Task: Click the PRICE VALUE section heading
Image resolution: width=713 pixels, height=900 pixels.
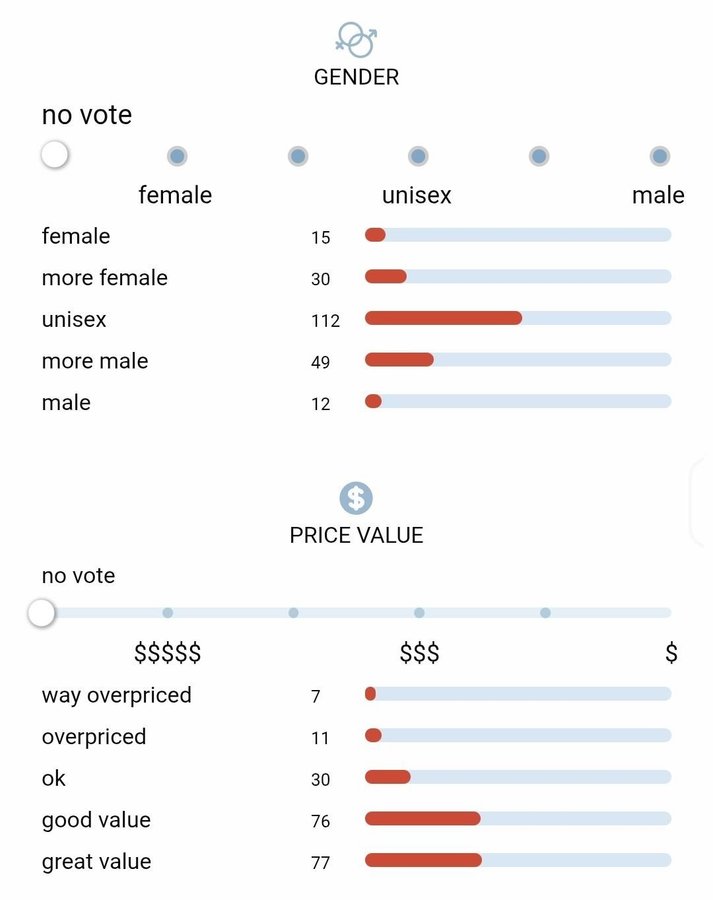Action: point(356,535)
